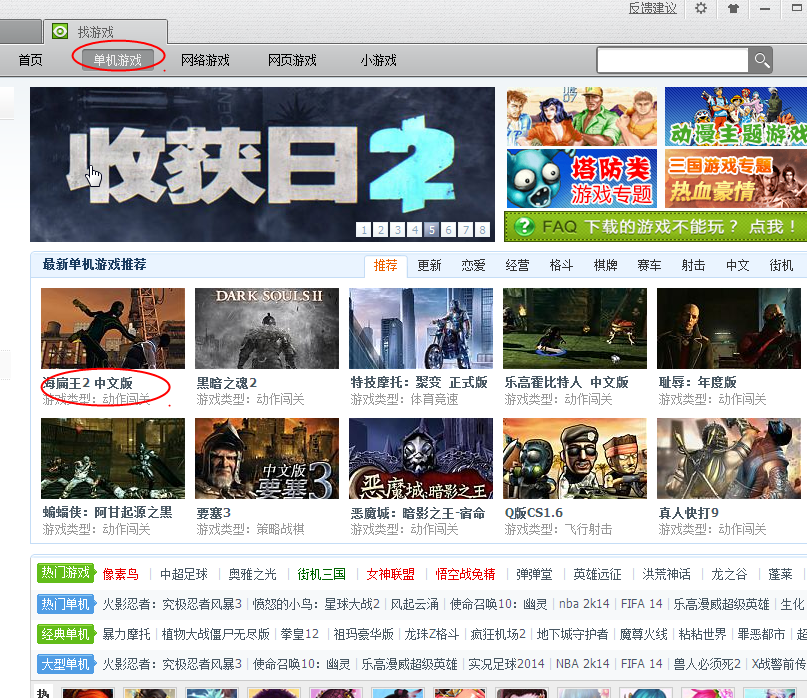Image resolution: width=807 pixels, height=698 pixels.
Task: Open the 网页游戏 navigation item
Action: [x=292, y=60]
